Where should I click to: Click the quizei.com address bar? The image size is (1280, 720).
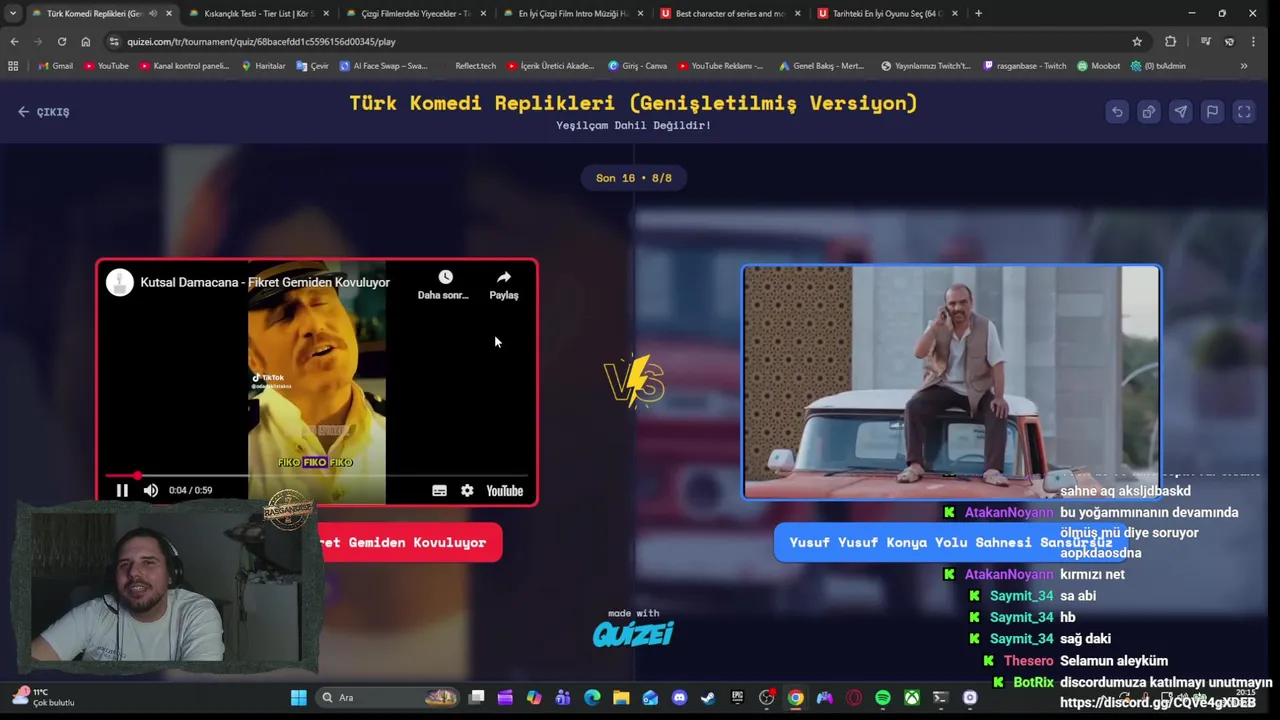(x=620, y=41)
